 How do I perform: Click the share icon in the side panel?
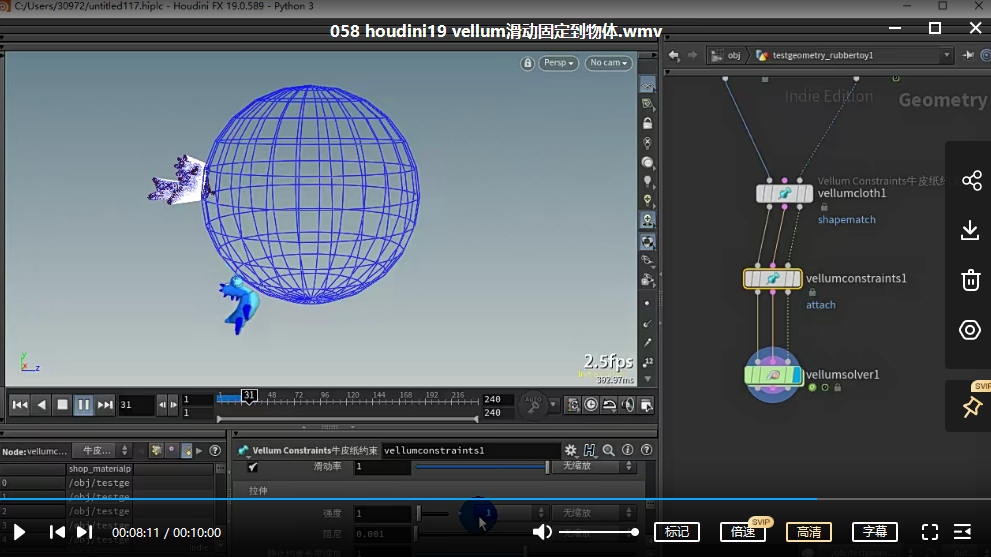click(970, 181)
